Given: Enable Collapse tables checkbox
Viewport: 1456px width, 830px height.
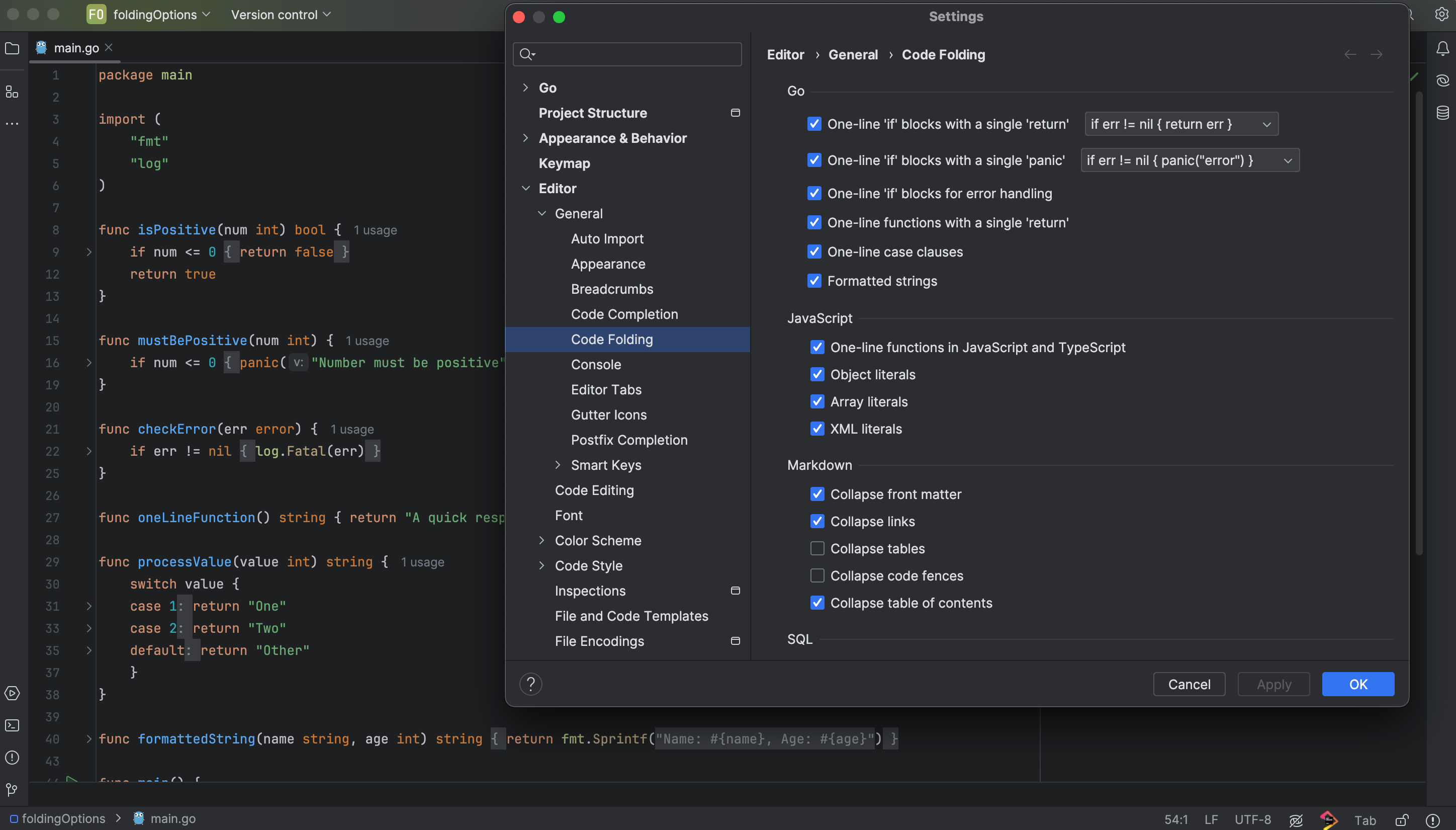Looking at the screenshot, I should tap(817, 548).
